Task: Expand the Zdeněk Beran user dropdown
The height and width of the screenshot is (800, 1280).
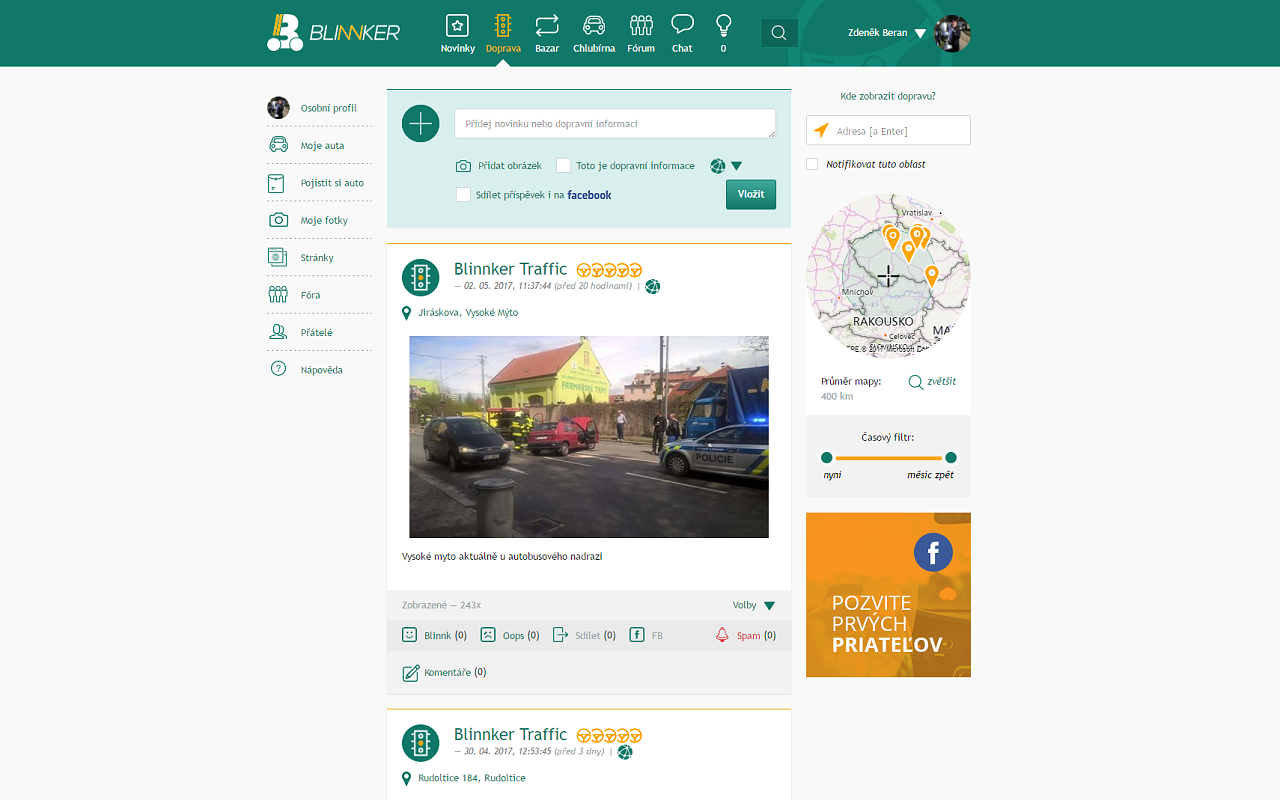Action: tap(920, 33)
